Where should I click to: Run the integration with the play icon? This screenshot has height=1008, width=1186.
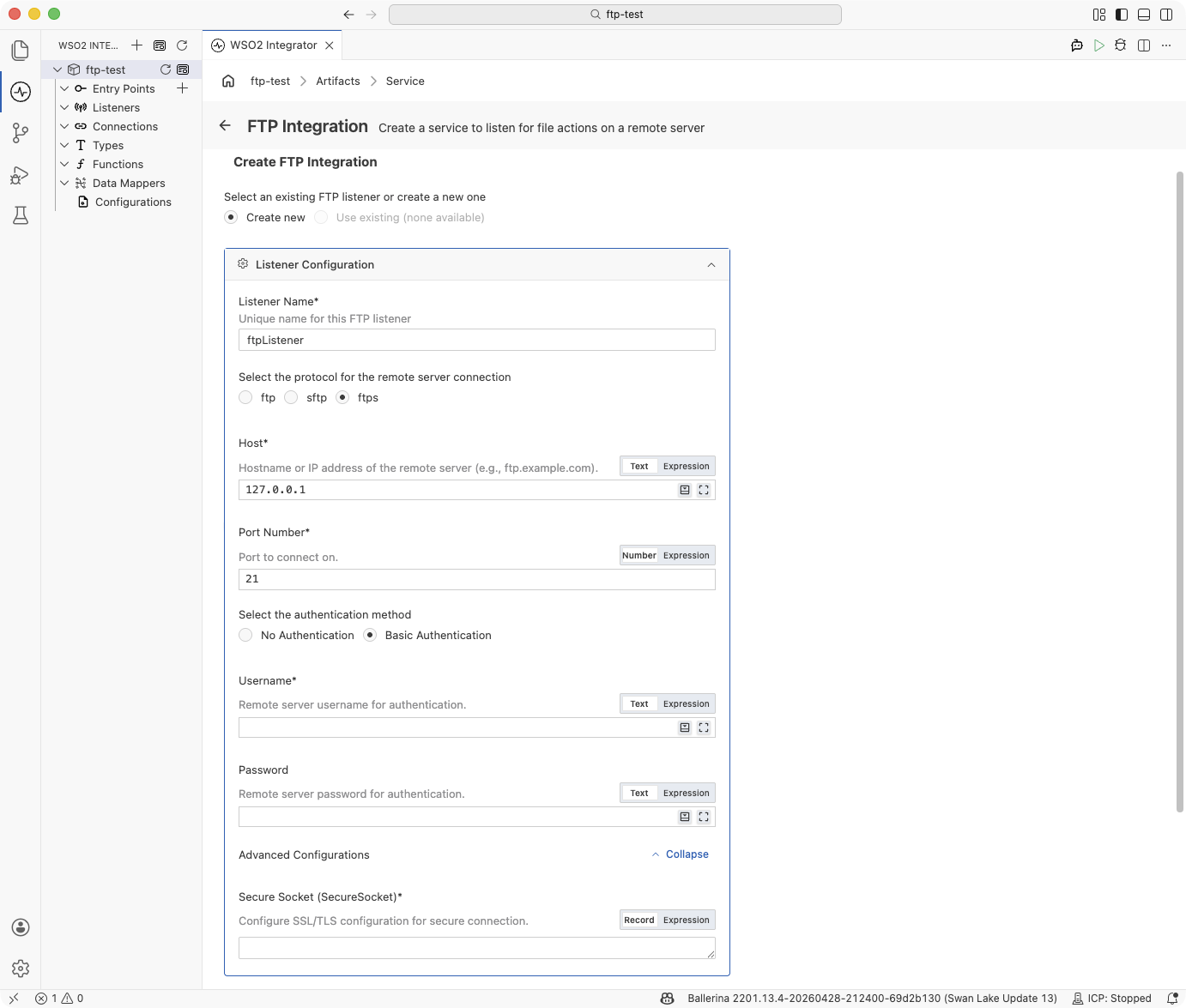(x=1098, y=45)
